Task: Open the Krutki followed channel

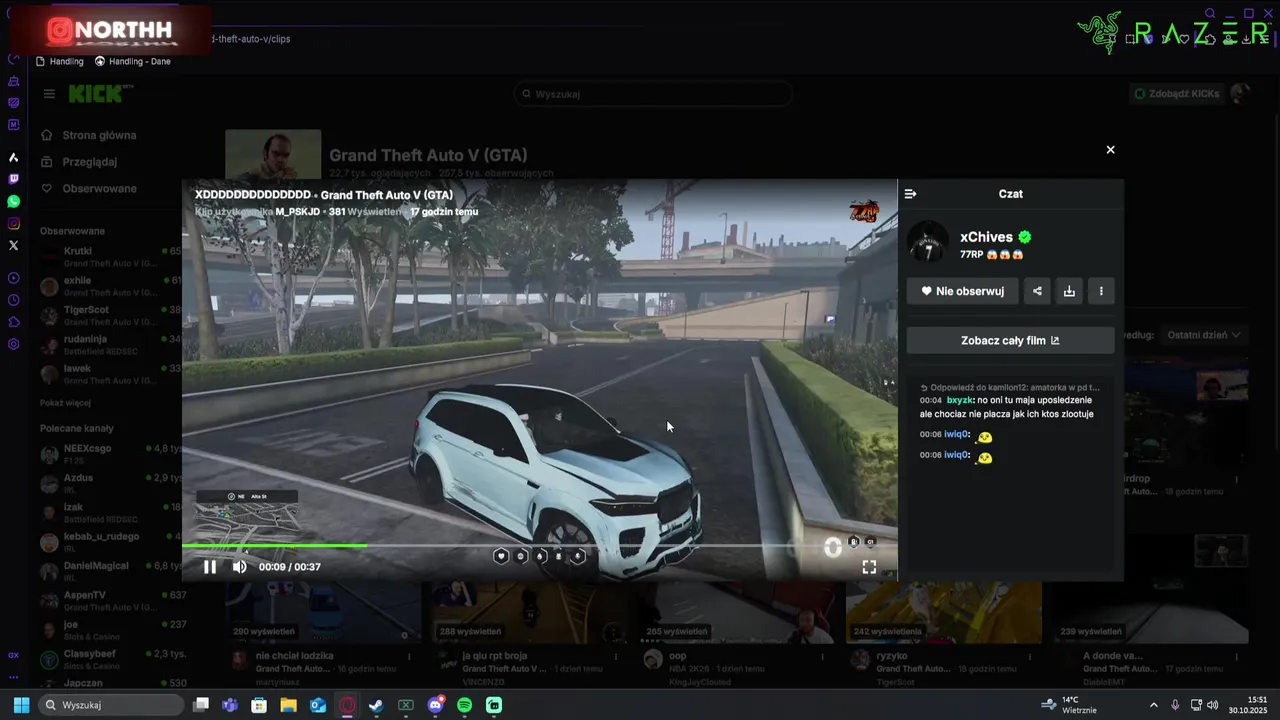Action: click(110, 257)
